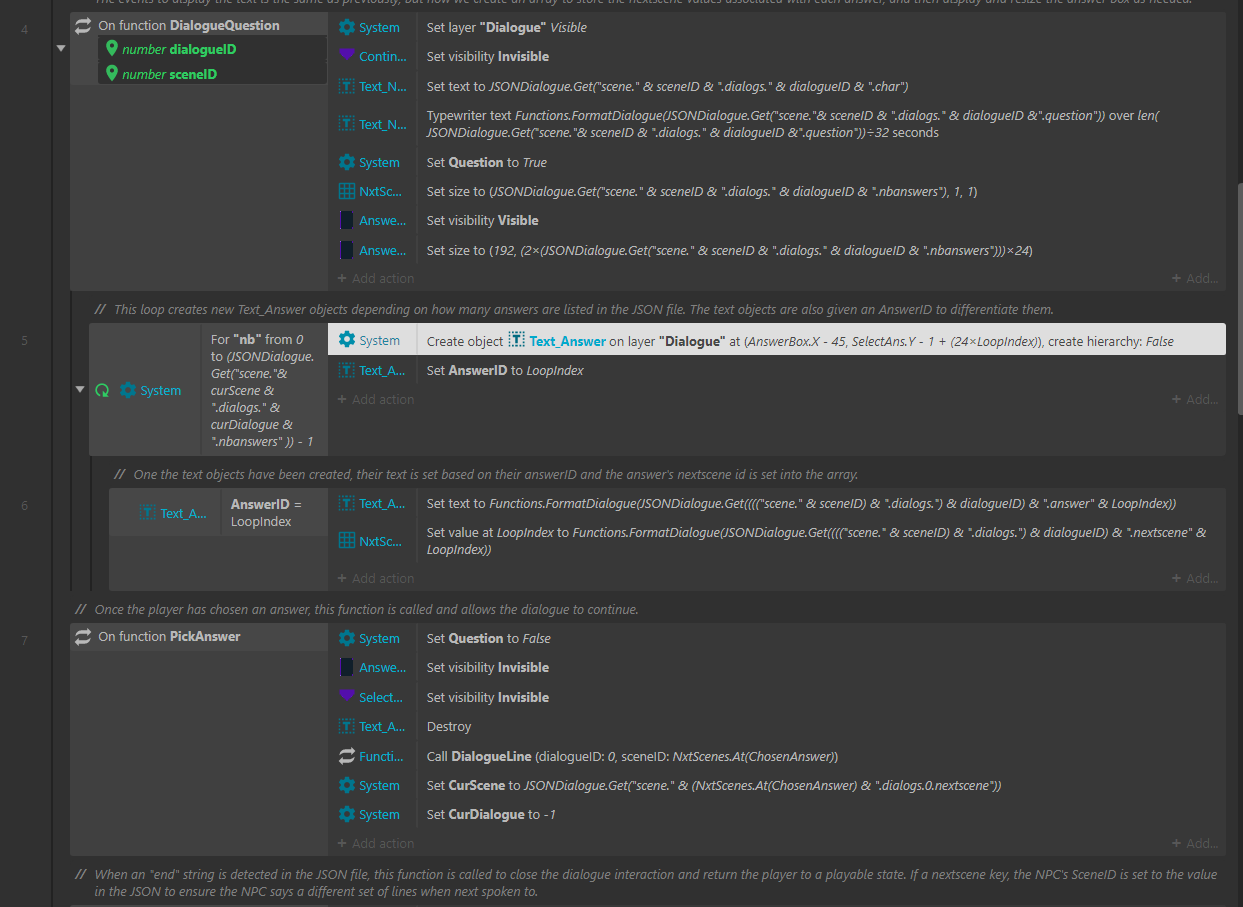Click System gear icon for Set Question to True
1243x907 pixels.
click(x=347, y=162)
